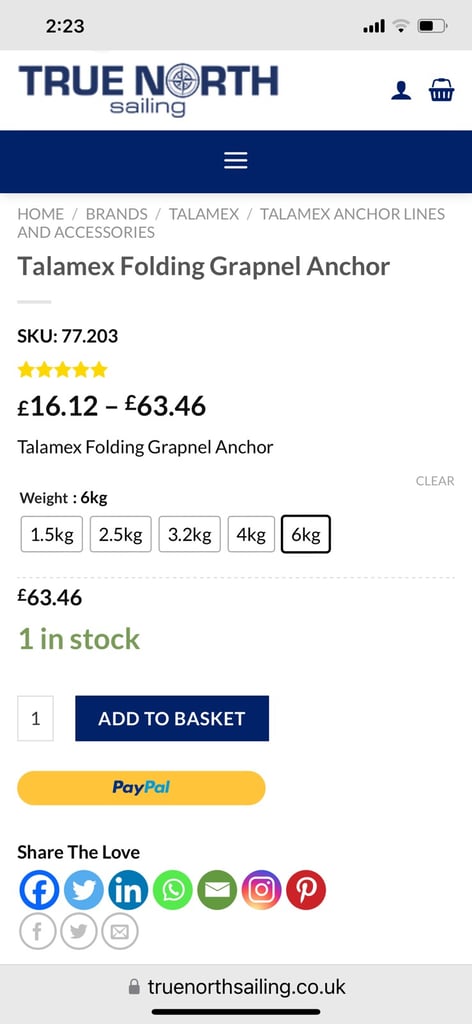This screenshot has height=1024, width=472.
Task: Share through WhatsApp icon
Action: tap(172, 890)
